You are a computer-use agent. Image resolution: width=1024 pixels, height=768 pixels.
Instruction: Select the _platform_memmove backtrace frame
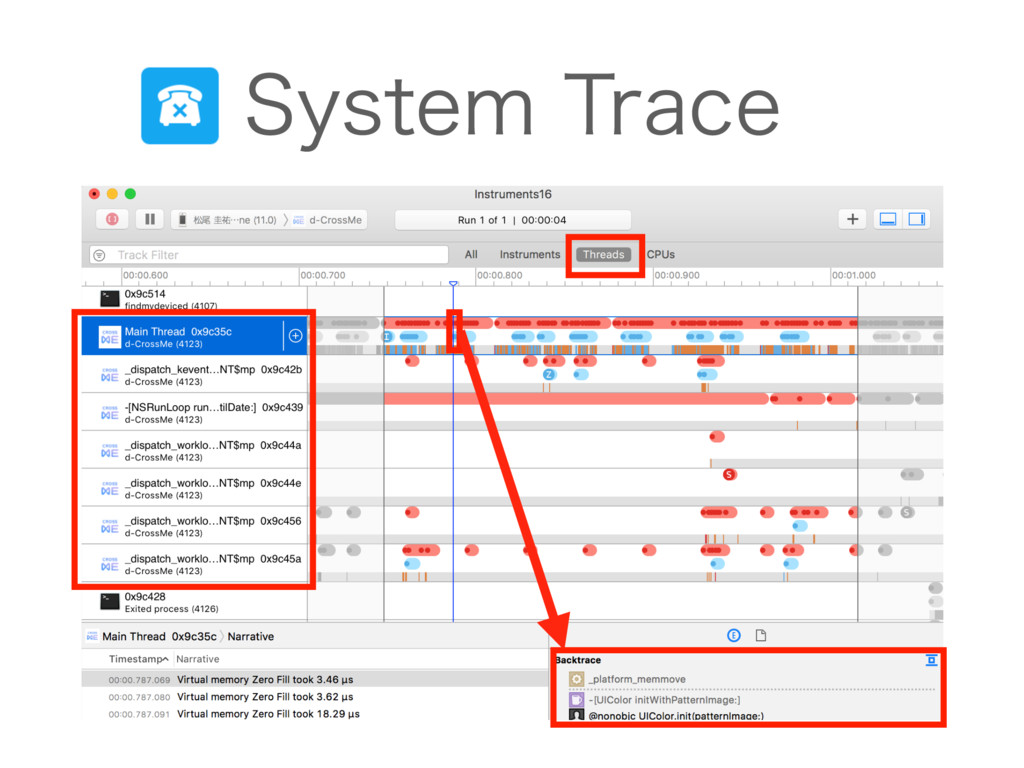tap(637, 679)
